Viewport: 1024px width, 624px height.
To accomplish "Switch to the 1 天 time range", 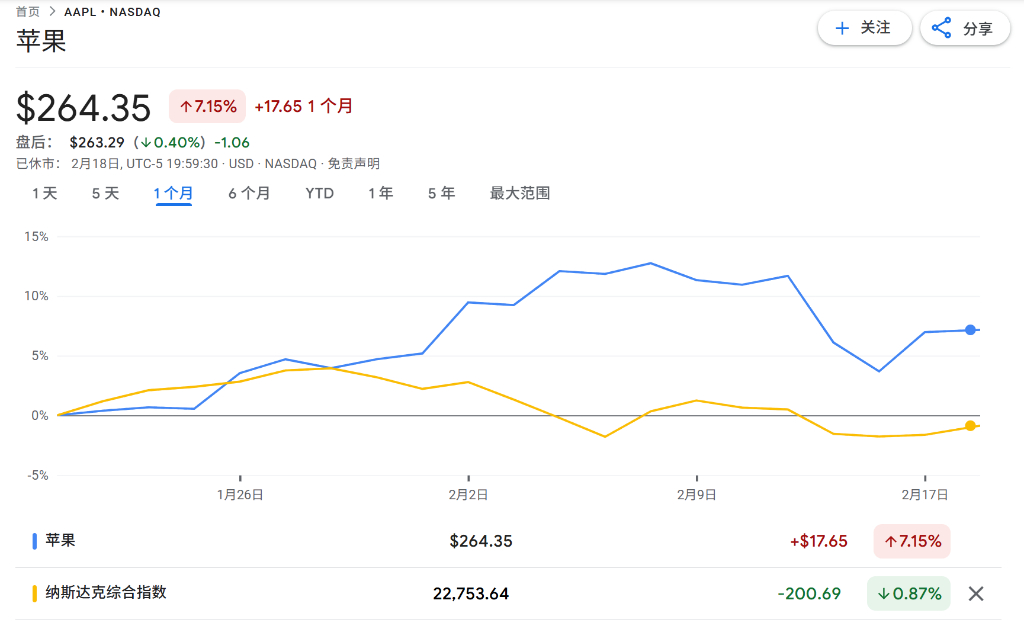I will point(45,193).
